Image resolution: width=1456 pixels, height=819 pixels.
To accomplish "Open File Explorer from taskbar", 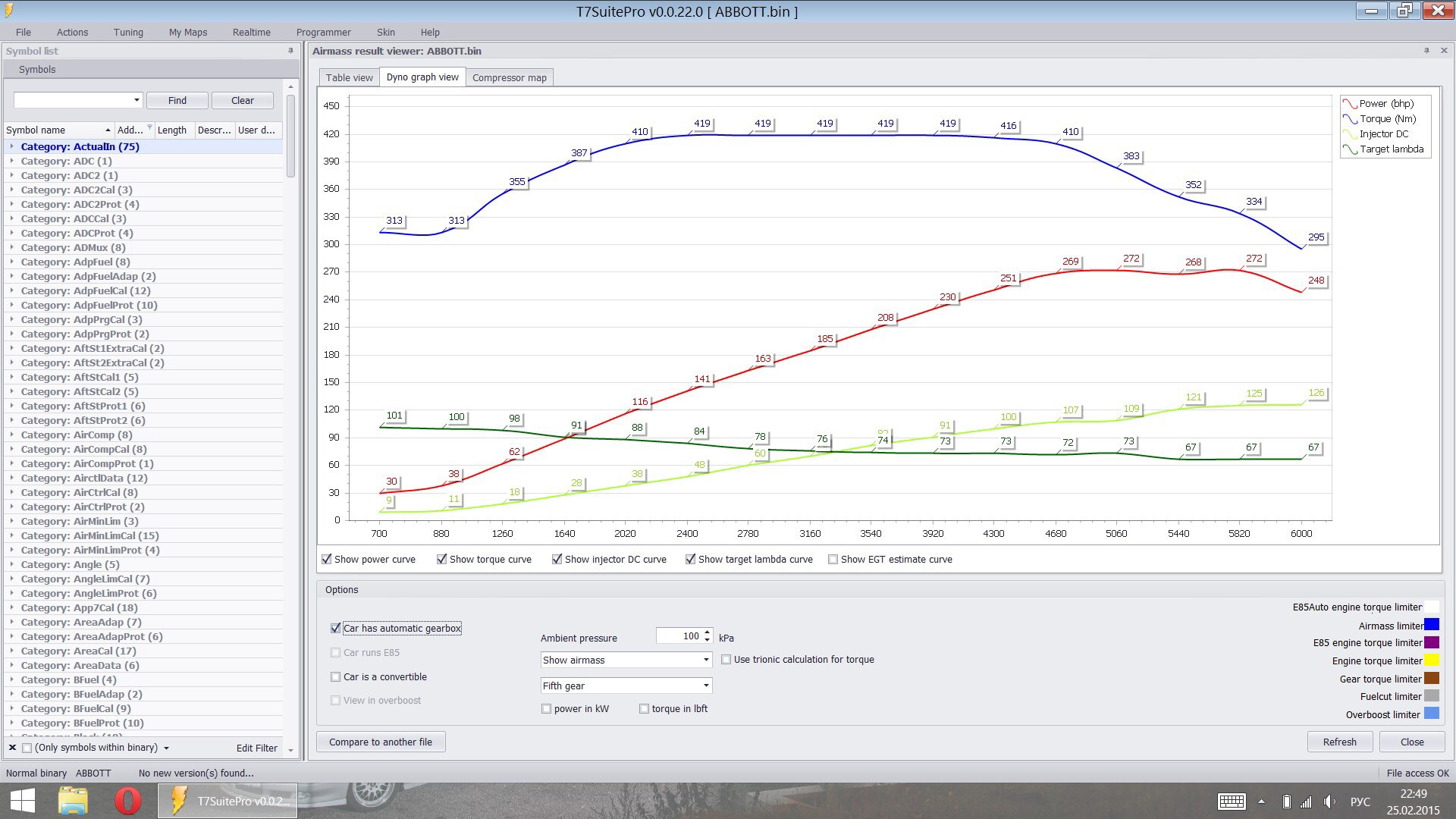I will click(x=74, y=801).
